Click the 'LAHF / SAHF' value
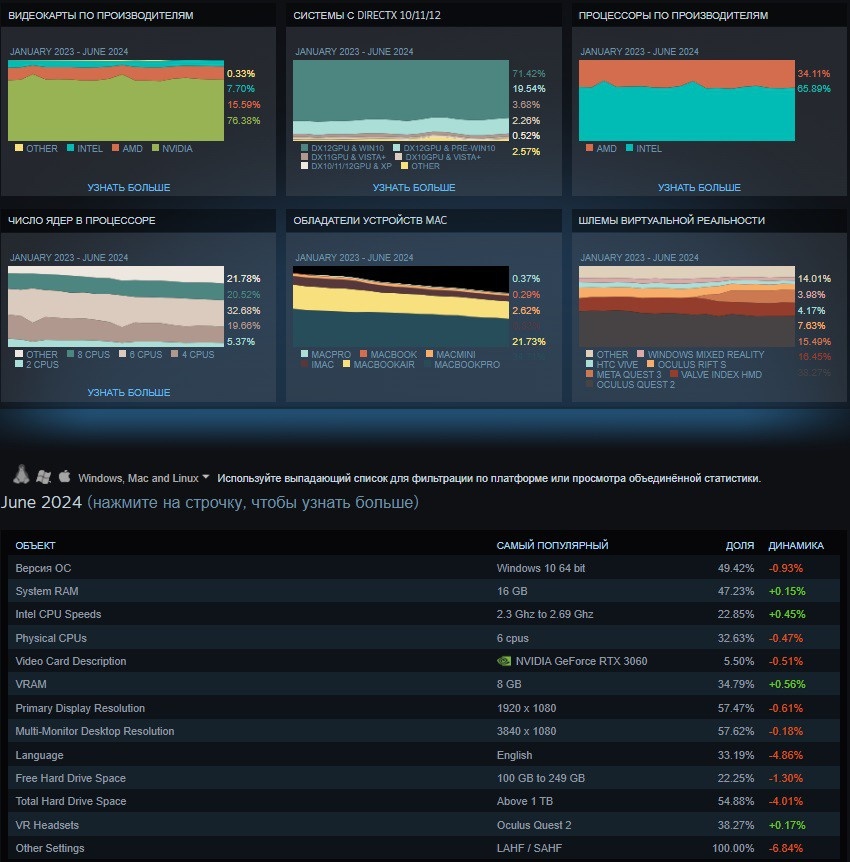850x862 pixels. pos(529,848)
